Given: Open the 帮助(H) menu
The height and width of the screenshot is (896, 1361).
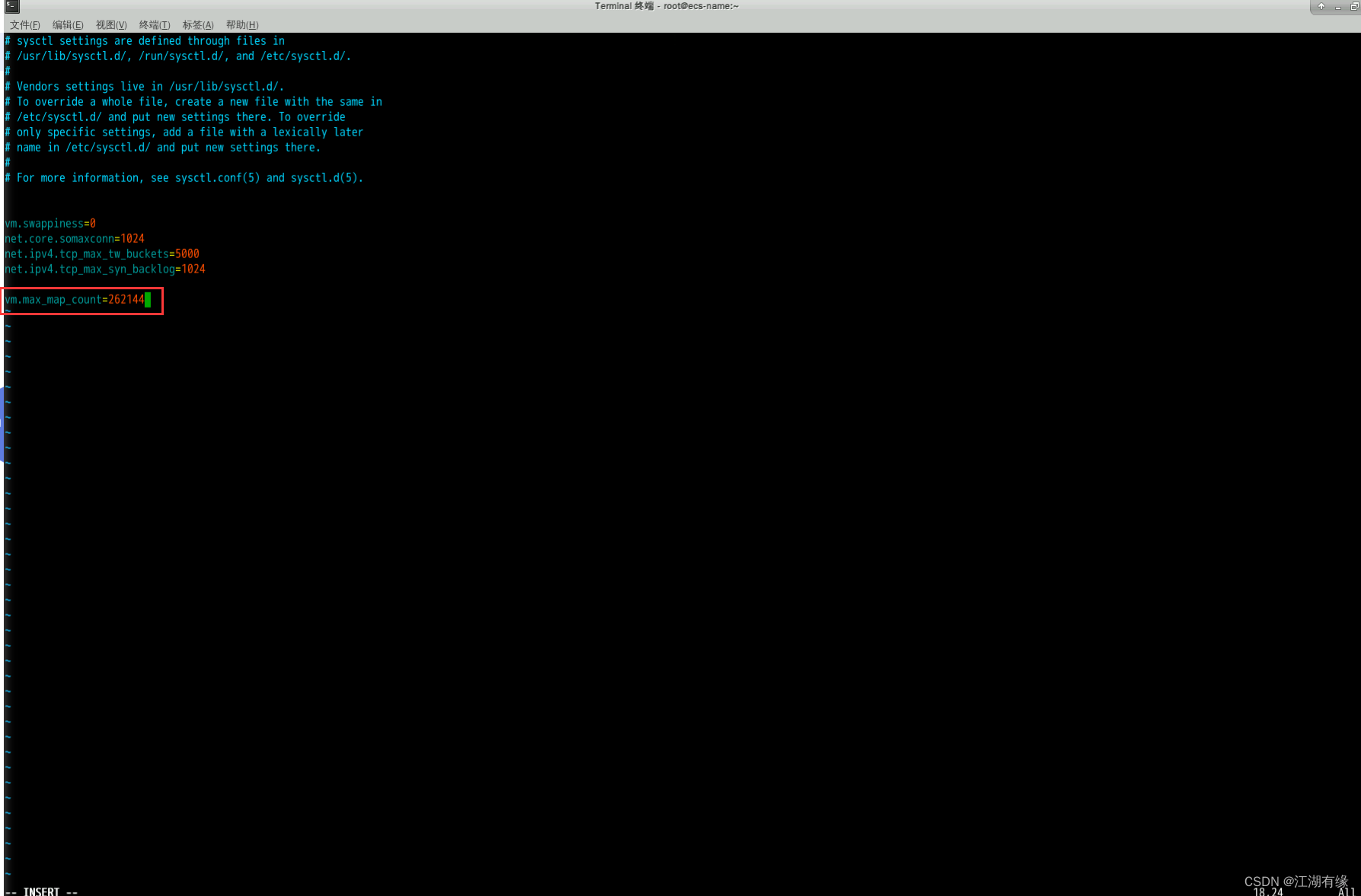Looking at the screenshot, I should [242, 25].
